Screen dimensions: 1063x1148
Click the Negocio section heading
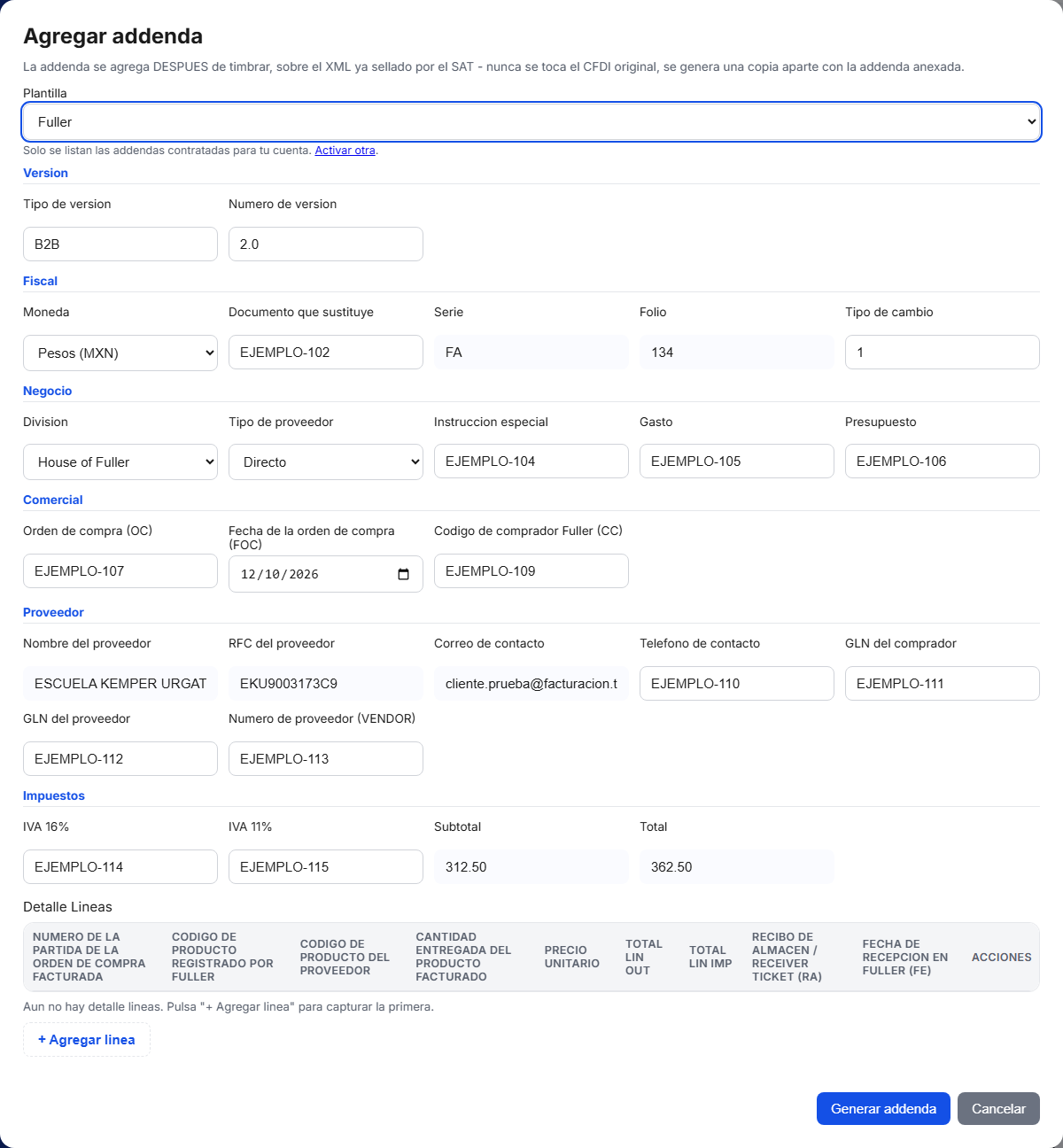click(x=47, y=392)
